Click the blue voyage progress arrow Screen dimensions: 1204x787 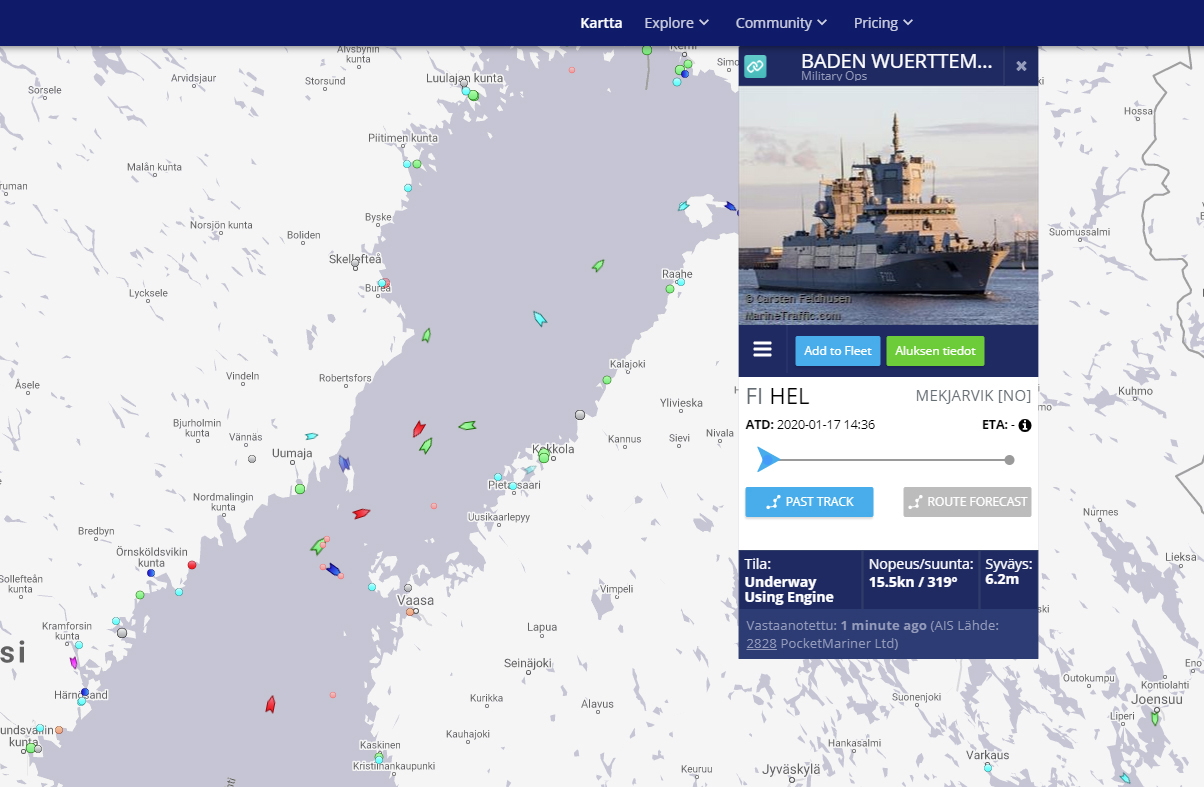click(768, 460)
